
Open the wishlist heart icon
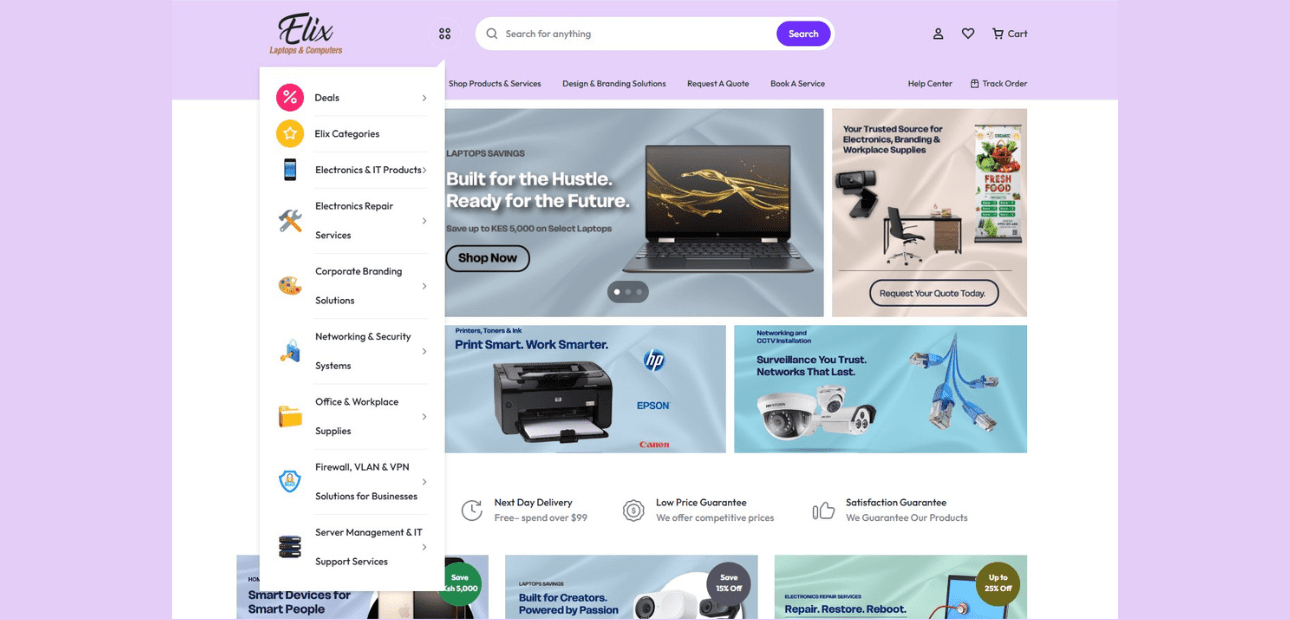pyautogui.click(x=967, y=33)
